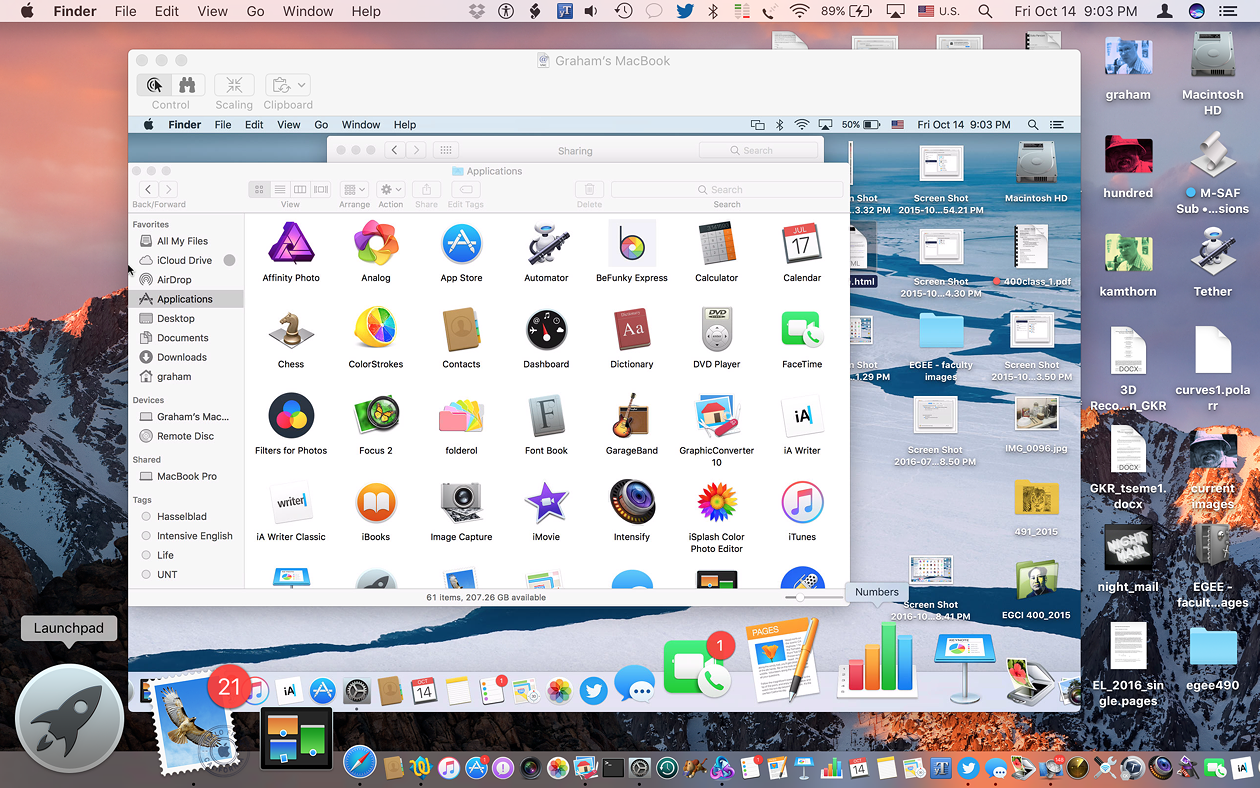Open the Arrange dropdown in Finder toolbar

tap(354, 189)
